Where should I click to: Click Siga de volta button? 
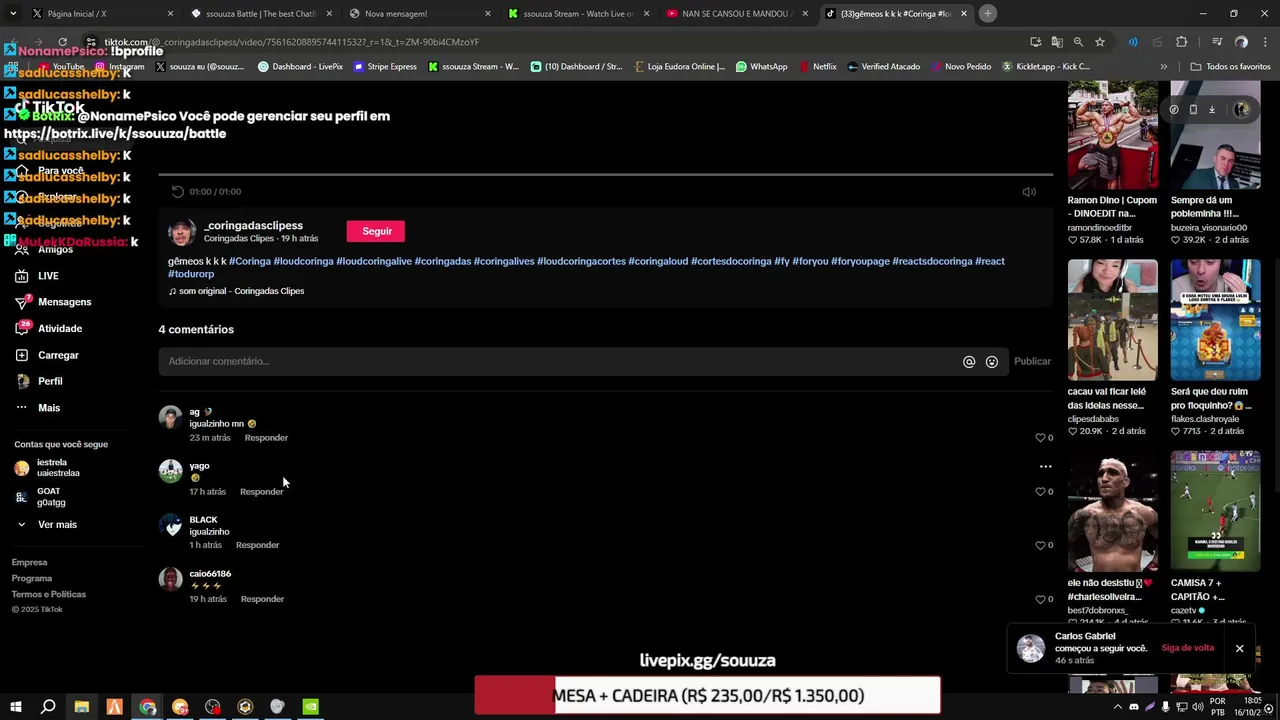[1187, 648]
